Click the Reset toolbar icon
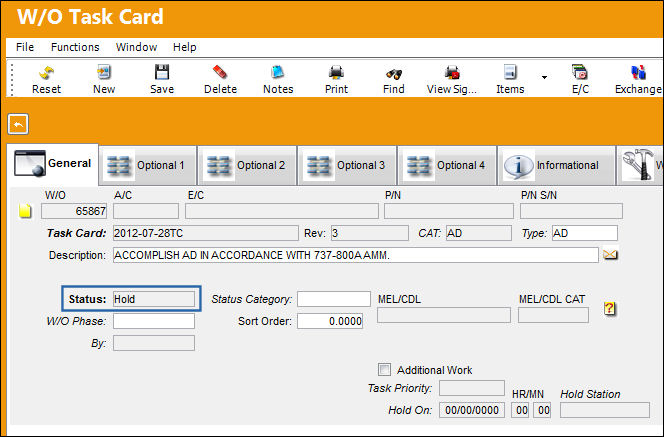Viewport: 664px width, 437px height. click(x=46, y=73)
